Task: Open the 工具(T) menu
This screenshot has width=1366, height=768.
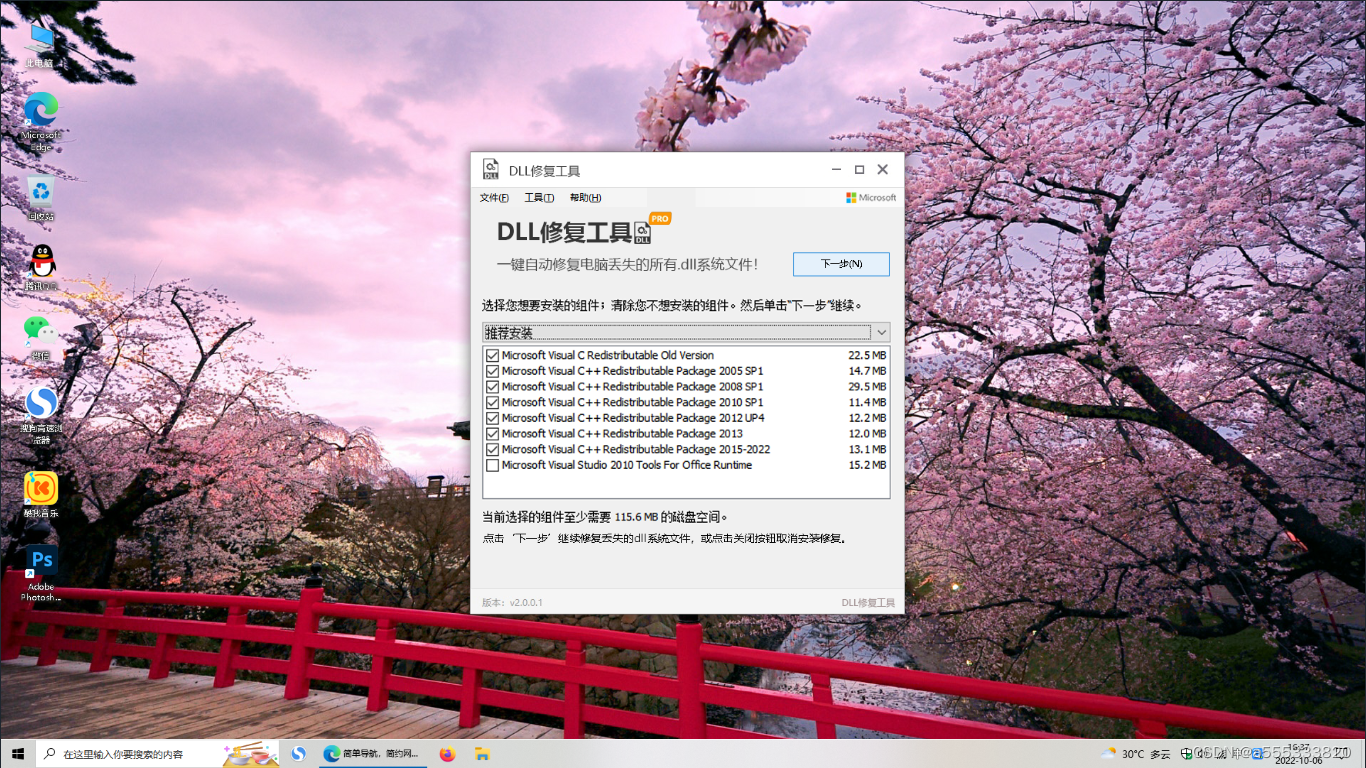Action: [x=538, y=197]
